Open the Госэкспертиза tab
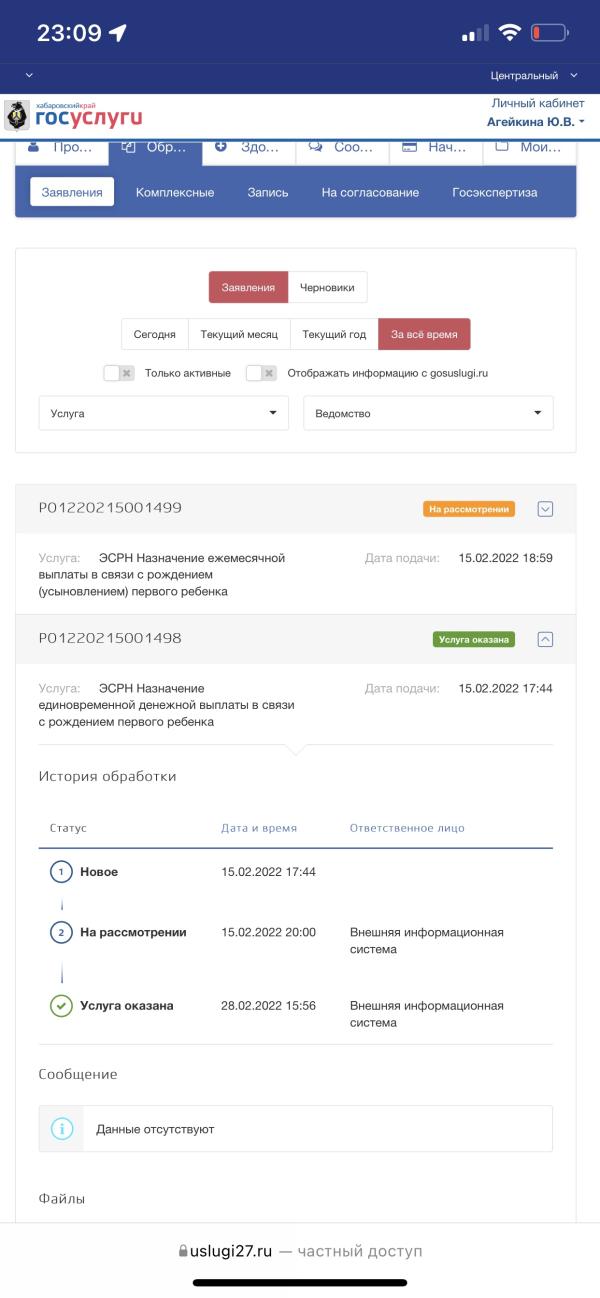The image size is (600, 1298). click(x=494, y=192)
